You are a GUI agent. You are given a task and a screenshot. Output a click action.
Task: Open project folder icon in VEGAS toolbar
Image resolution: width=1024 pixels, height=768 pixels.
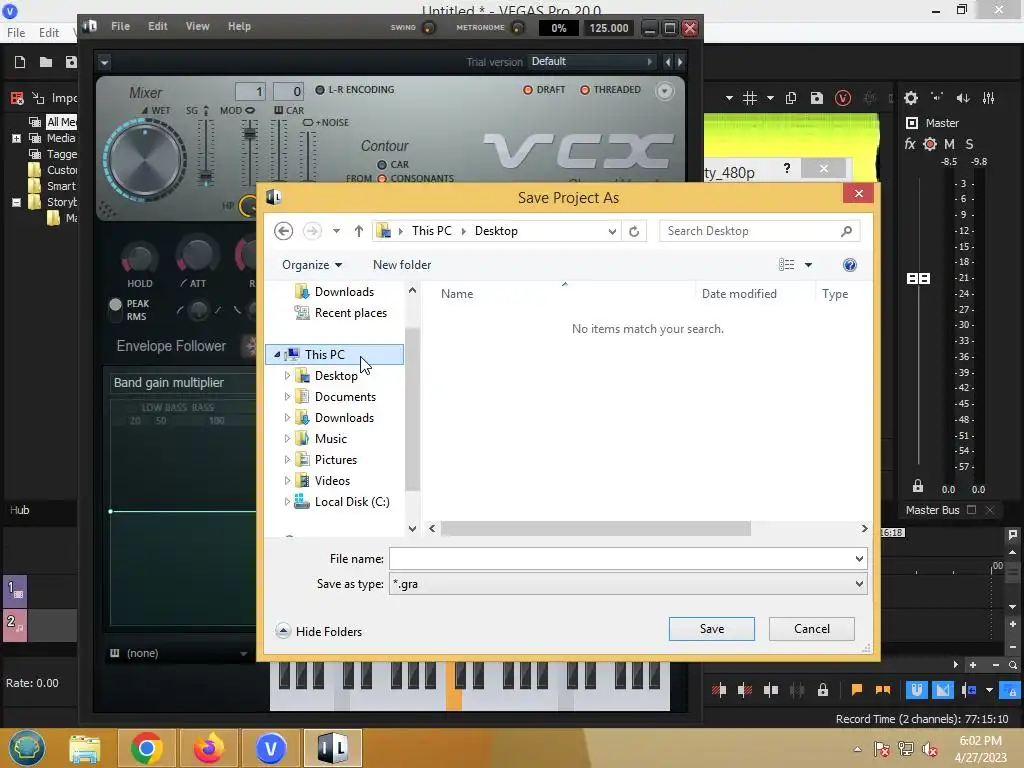tap(46, 62)
